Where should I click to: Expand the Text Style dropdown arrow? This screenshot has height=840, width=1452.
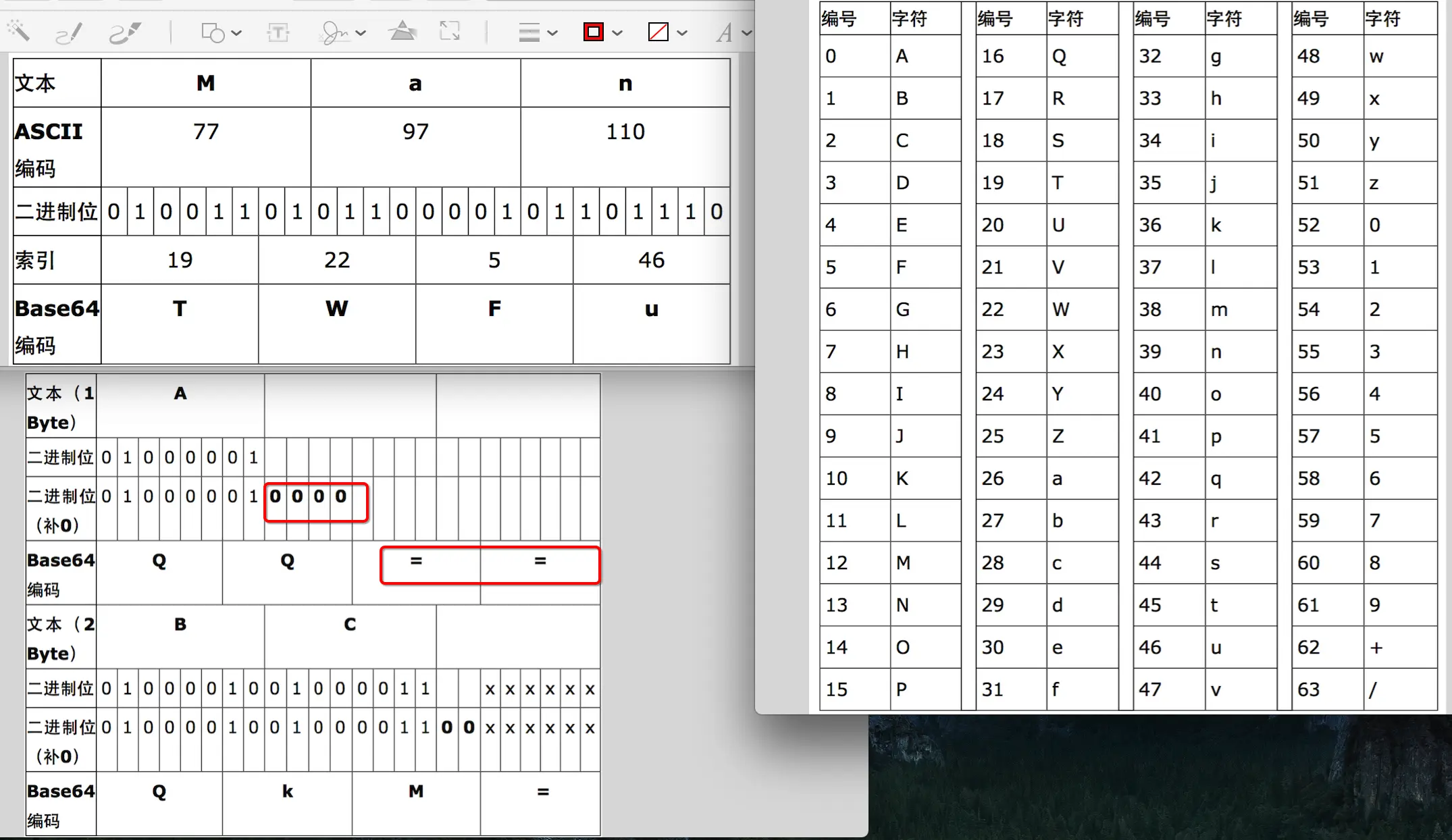tap(746, 32)
